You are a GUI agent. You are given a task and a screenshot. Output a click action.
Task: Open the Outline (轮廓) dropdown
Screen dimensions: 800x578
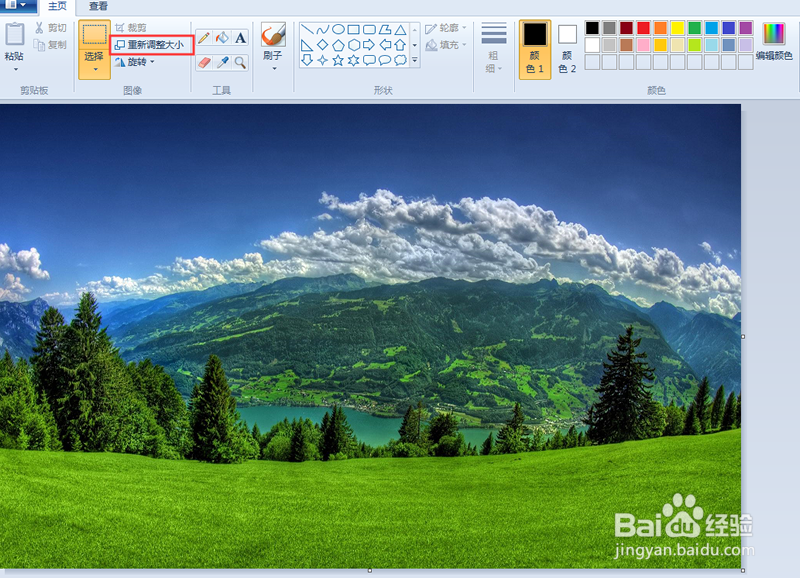(446, 28)
